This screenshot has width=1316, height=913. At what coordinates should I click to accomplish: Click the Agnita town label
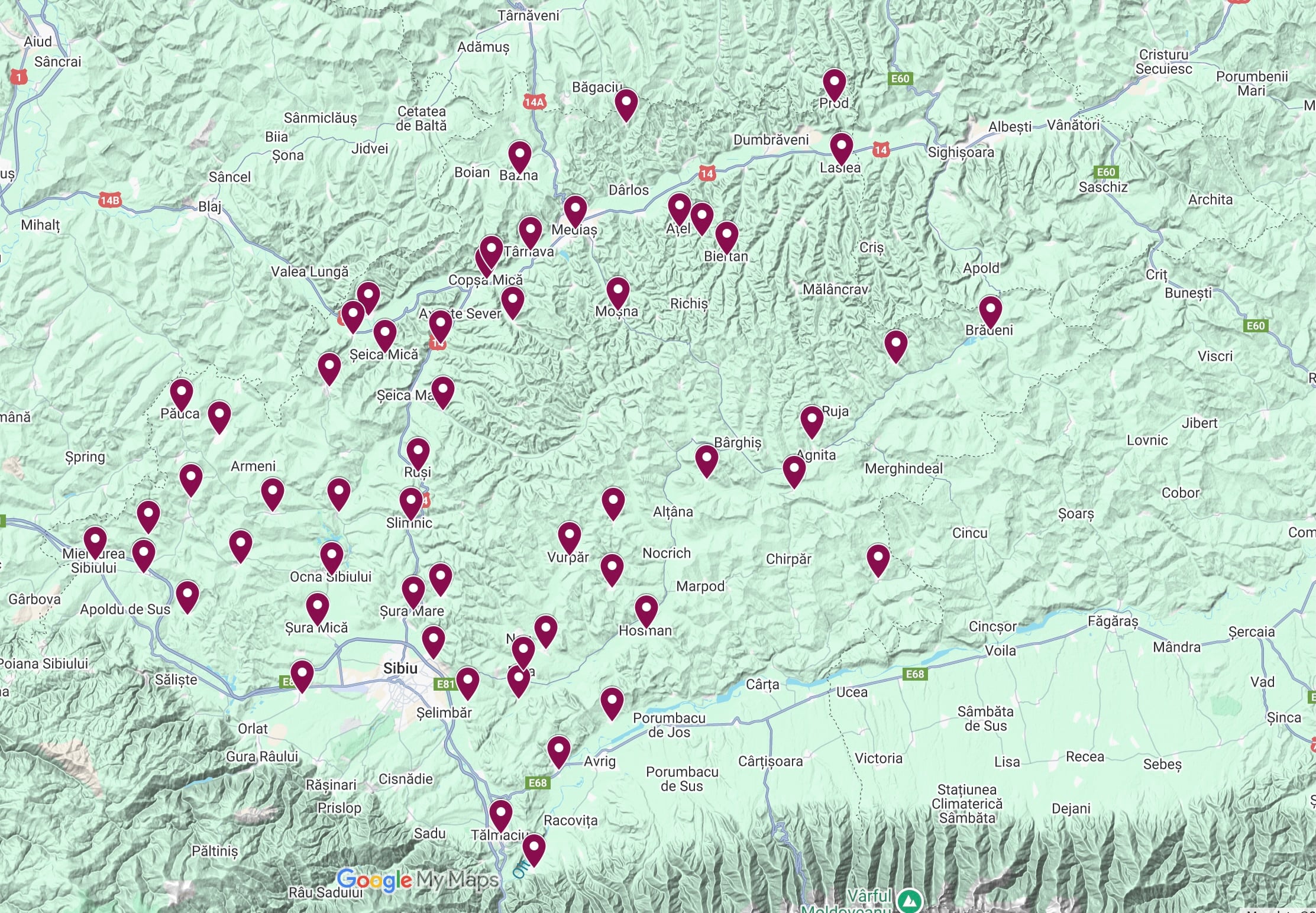tap(816, 455)
